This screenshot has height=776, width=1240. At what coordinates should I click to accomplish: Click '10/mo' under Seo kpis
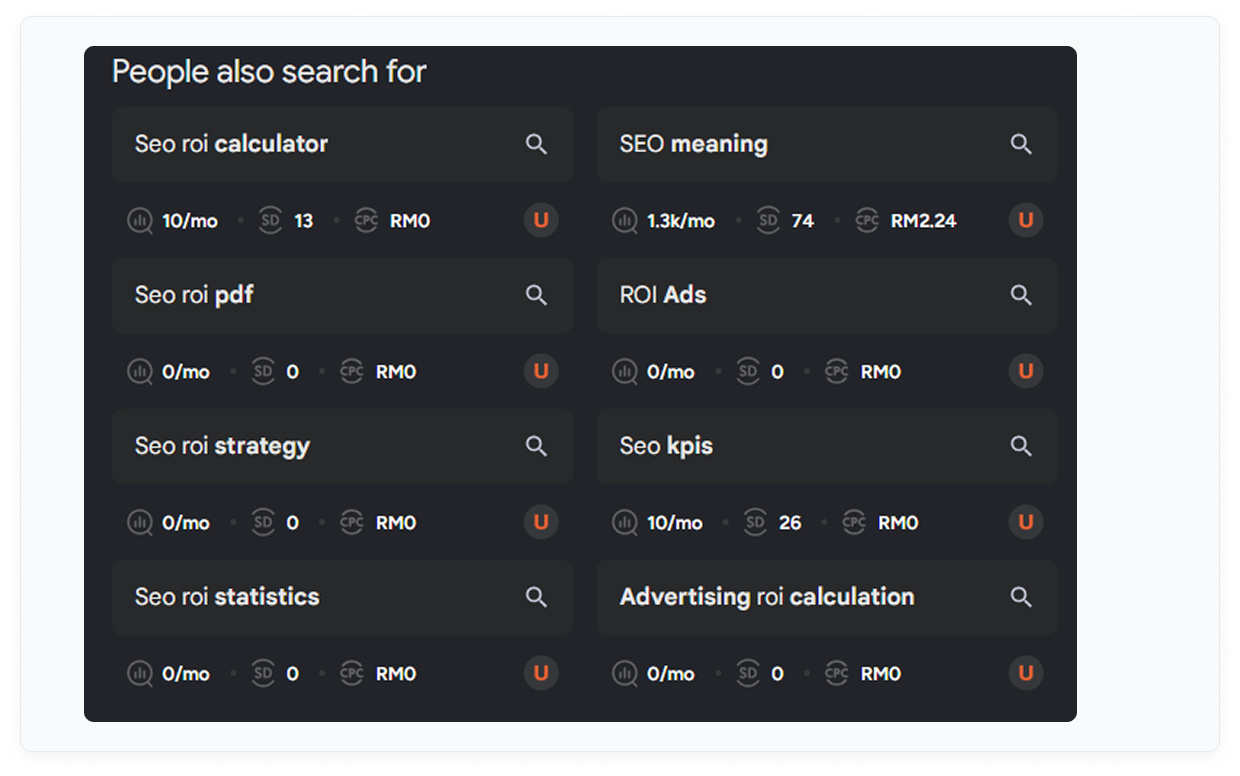[675, 522]
